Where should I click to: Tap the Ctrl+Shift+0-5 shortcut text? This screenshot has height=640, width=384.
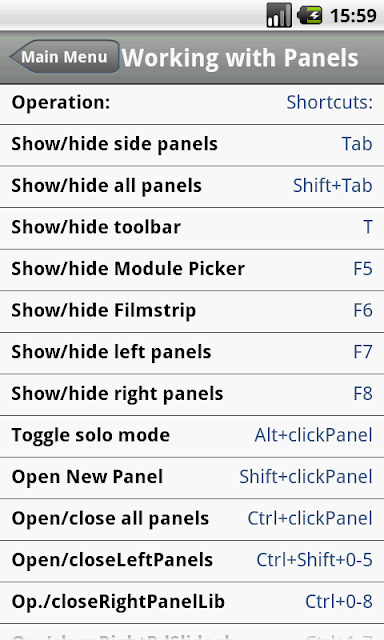tap(314, 560)
